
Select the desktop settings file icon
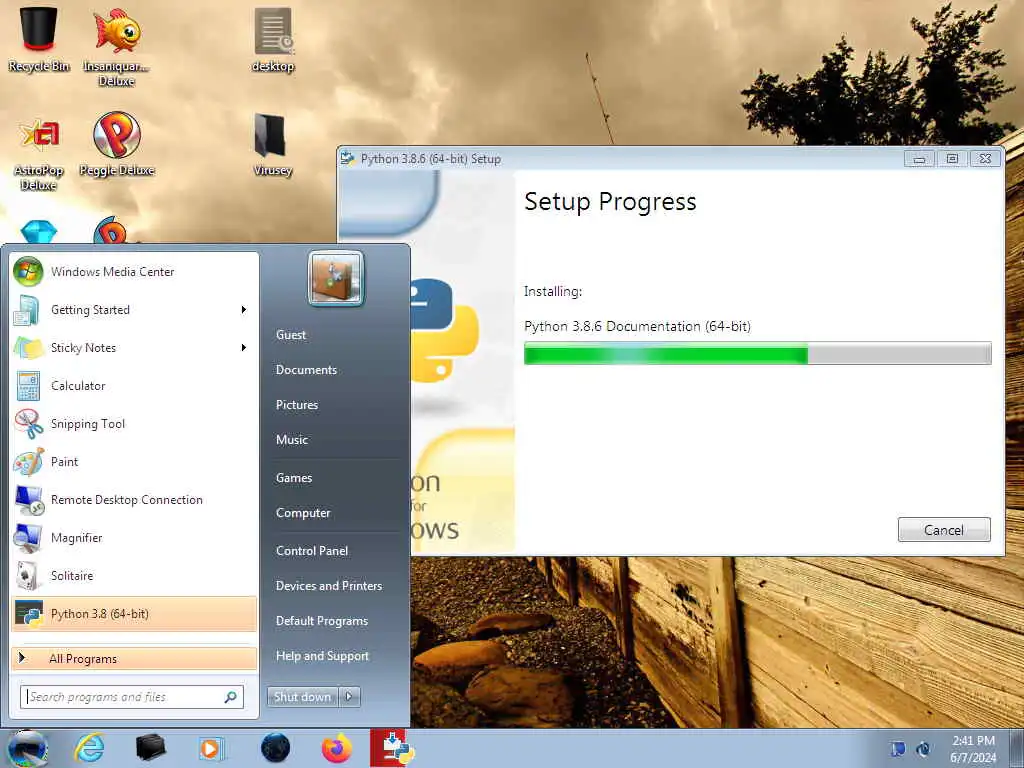pos(273,39)
